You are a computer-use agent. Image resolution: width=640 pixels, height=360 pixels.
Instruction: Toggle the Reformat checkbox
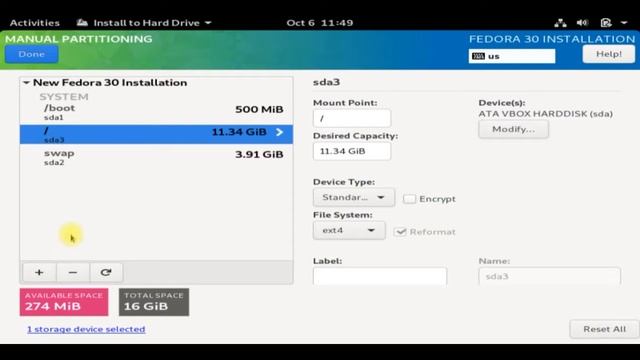tap(400, 232)
